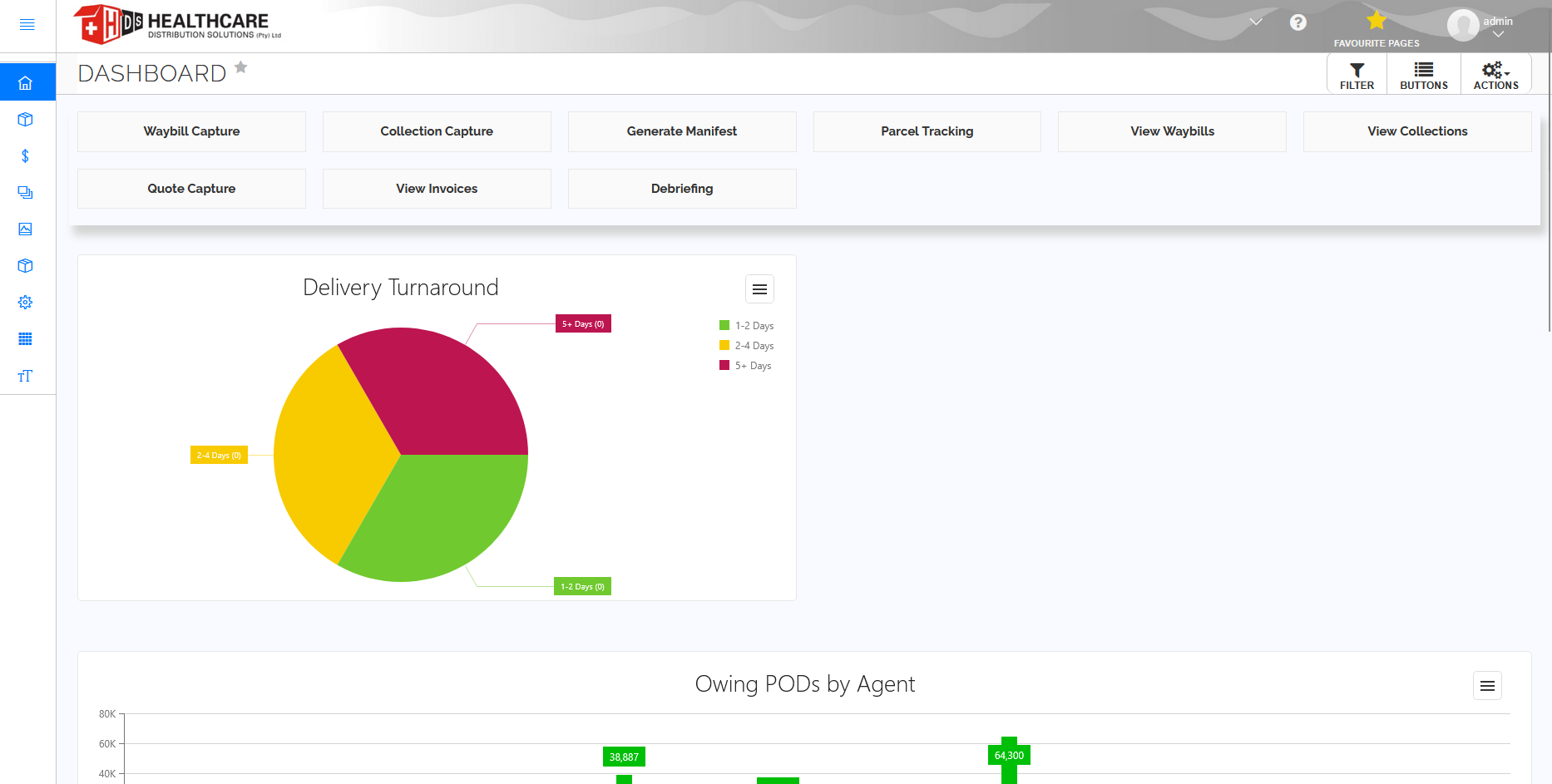Select the image icon in the sidebar
Viewport: 1552px width, 784px height.
click(26, 229)
